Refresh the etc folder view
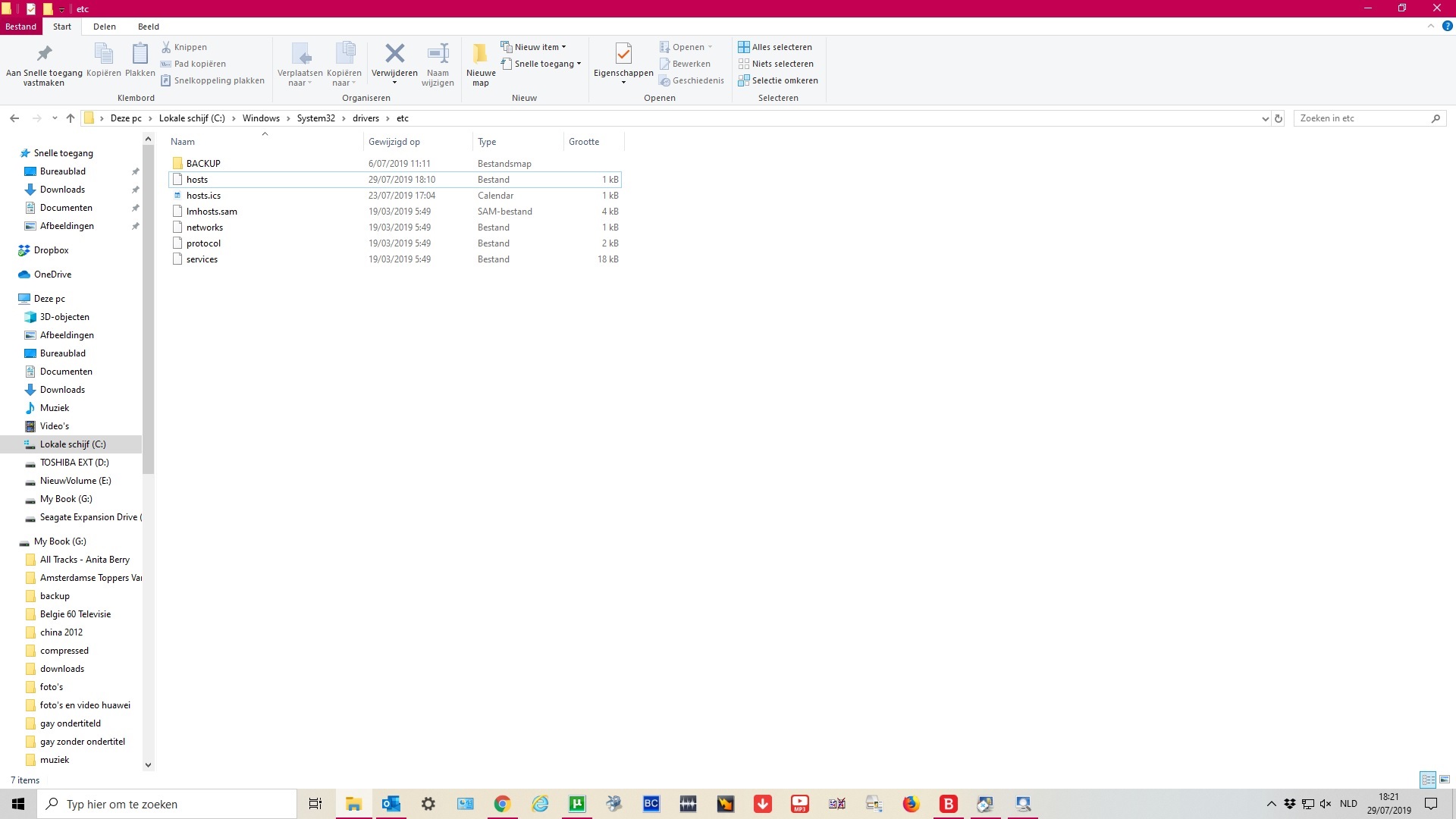Screen dimensions: 1456x819 [1279, 118]
